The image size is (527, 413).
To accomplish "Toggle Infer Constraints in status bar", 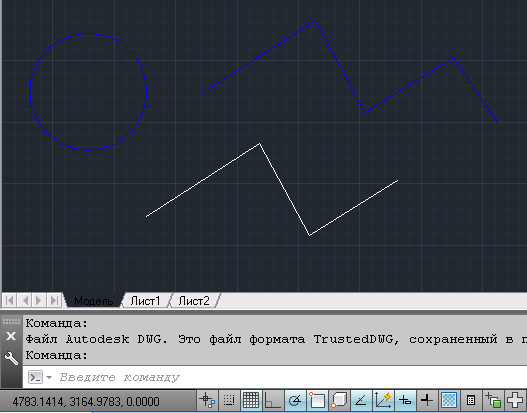I will [x=207, y=401].
